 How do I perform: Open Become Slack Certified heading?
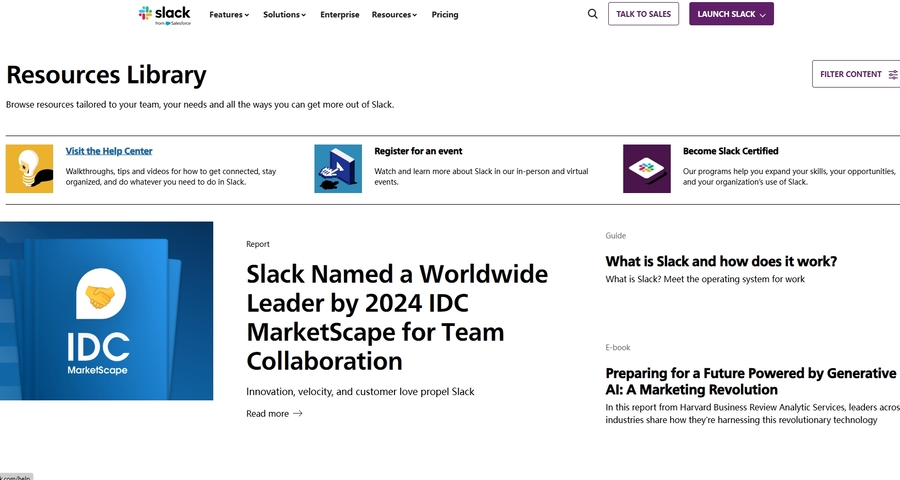pos(731,151)
